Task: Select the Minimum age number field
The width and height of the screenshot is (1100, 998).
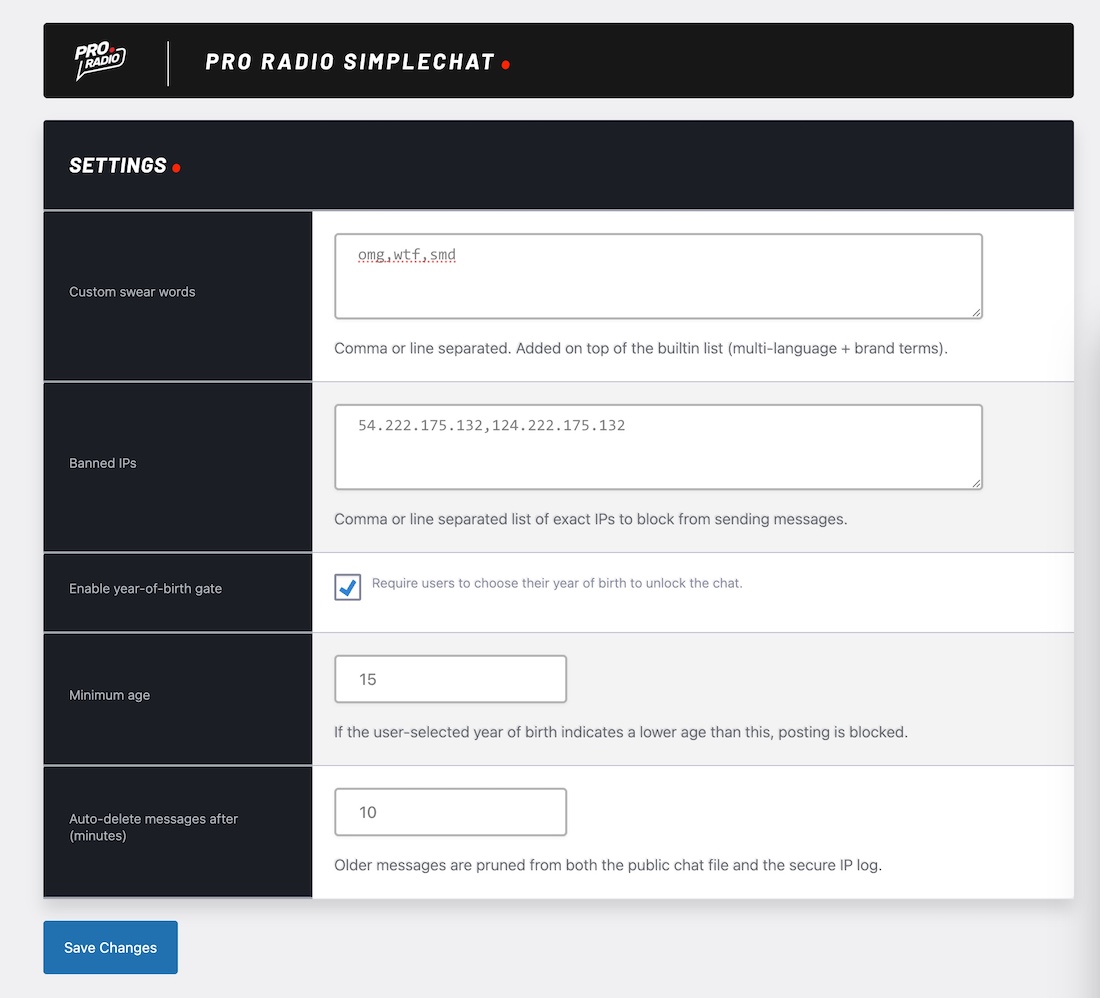Action: point(450,679)
